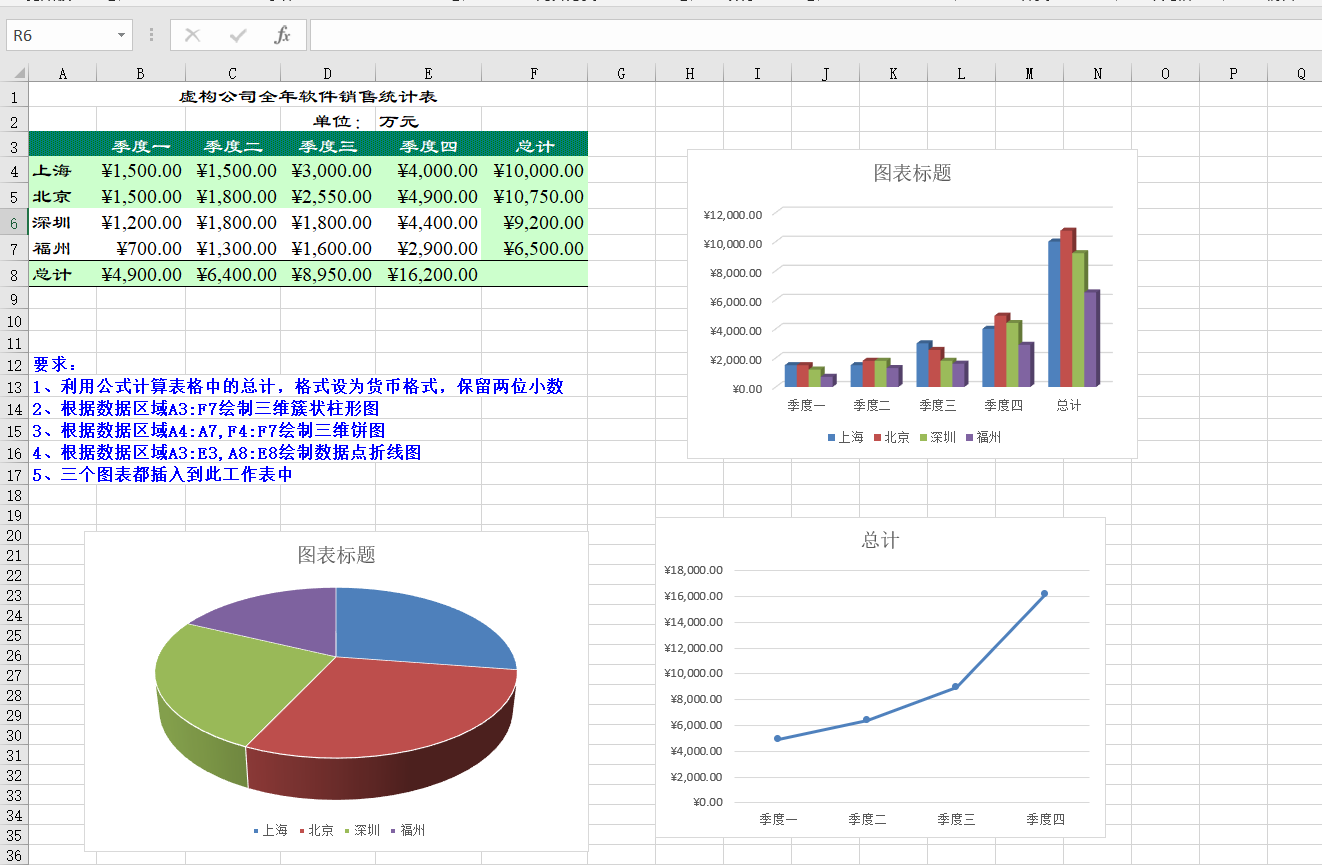Viewport: 1322px width, 865px height.
Task: Click the Select All corner triangle
Action: [19, 73]
